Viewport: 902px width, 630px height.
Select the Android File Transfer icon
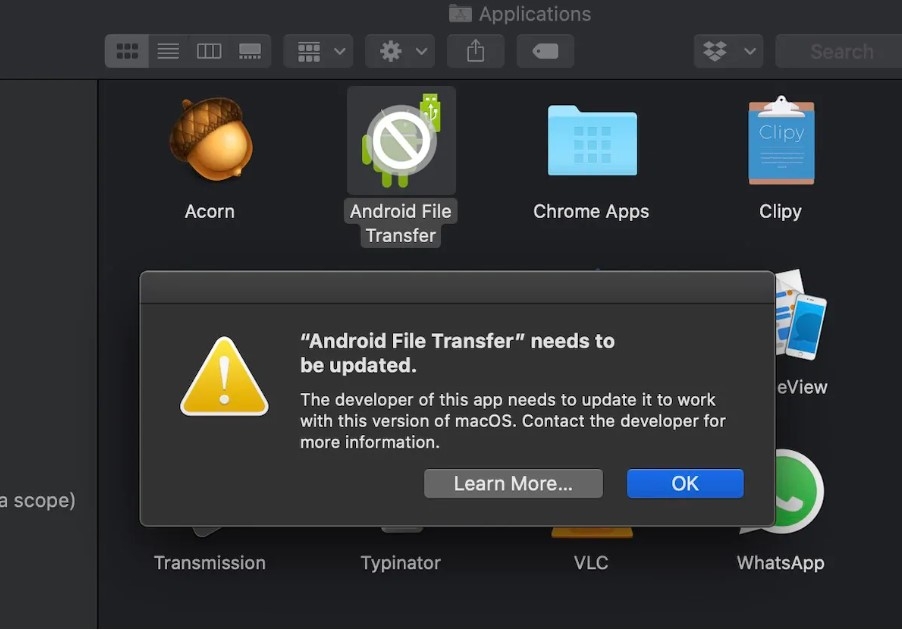[x=402, y=140]
